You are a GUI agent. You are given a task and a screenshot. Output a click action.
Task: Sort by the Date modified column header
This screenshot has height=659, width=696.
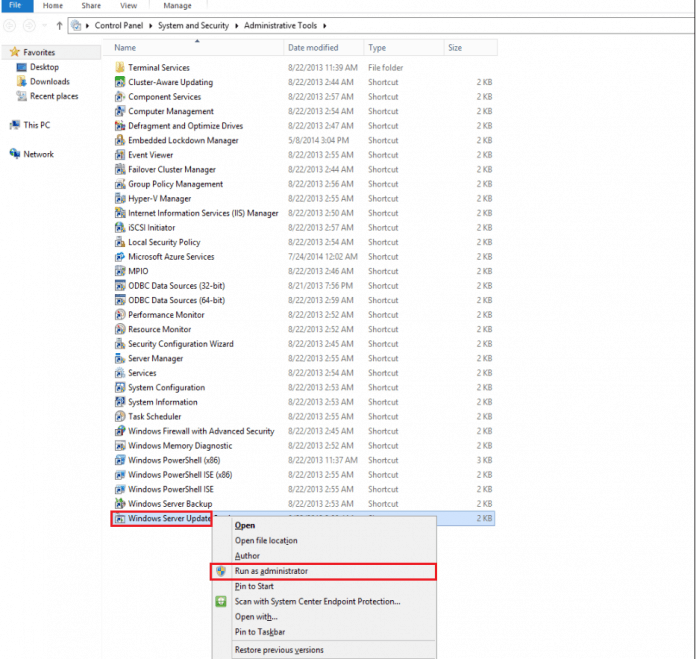click(x=313, y=48)
